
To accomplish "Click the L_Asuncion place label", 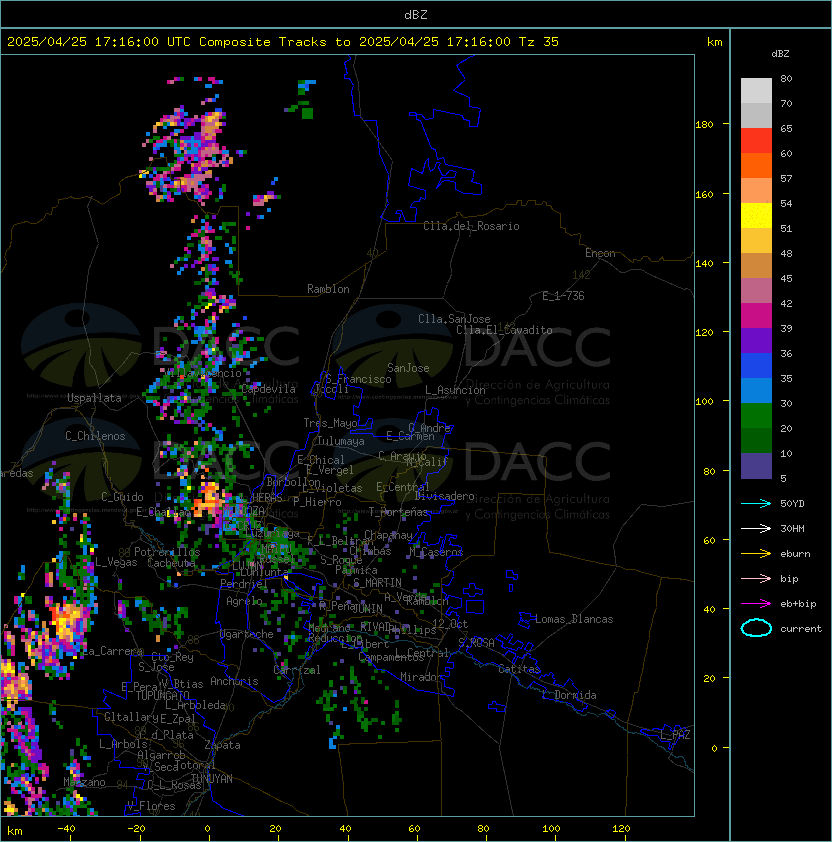I will [x=455, y=390].
